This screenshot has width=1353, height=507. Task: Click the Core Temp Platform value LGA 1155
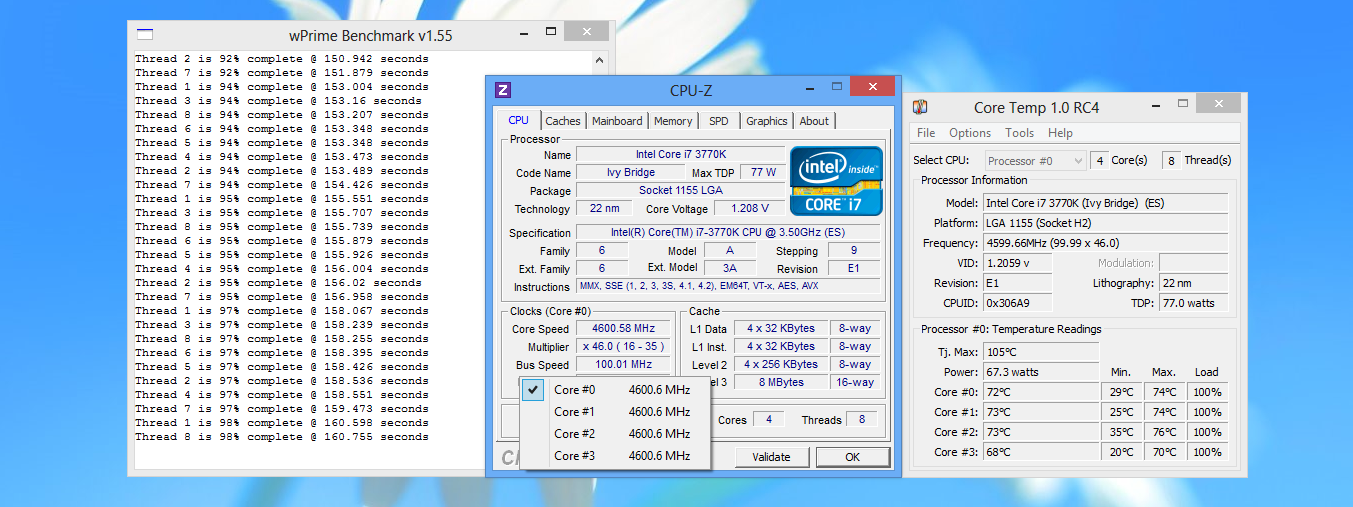click(x=1105, y=223)
